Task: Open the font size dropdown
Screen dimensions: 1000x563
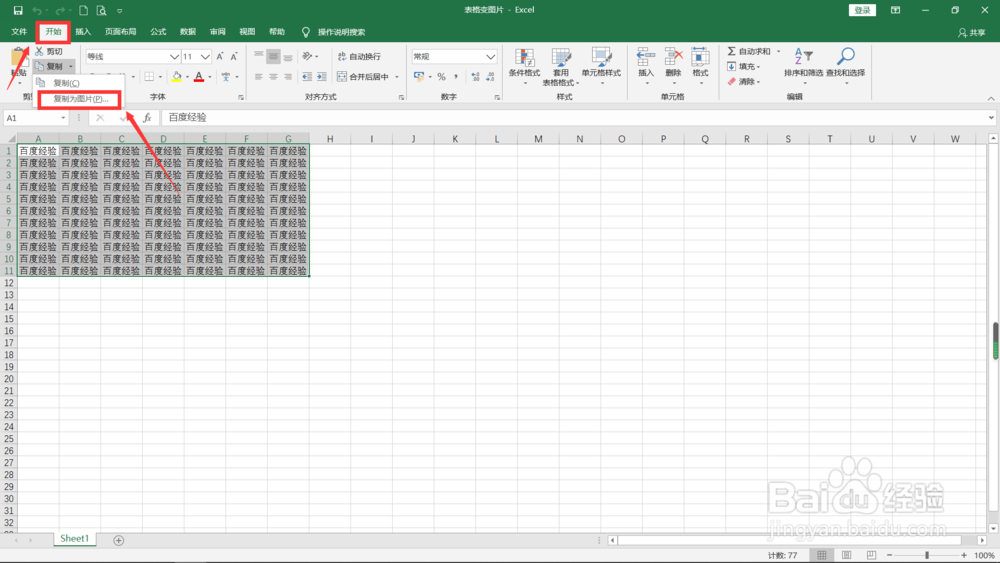Action: point(205,57)
